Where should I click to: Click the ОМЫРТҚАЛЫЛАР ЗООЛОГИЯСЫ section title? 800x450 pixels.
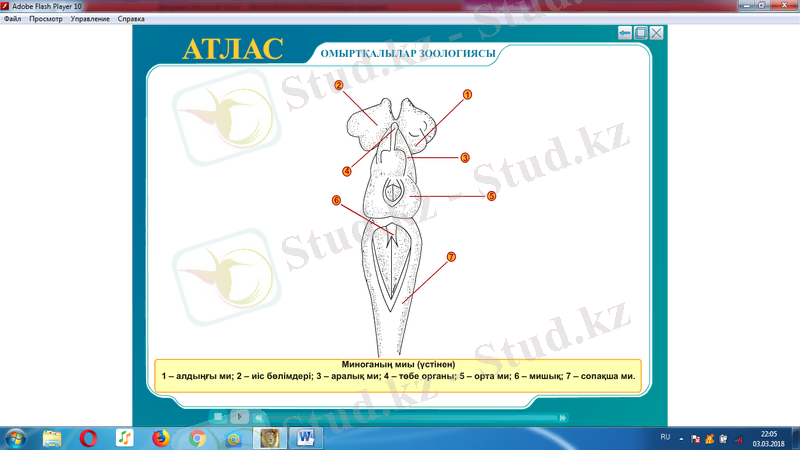408,54
